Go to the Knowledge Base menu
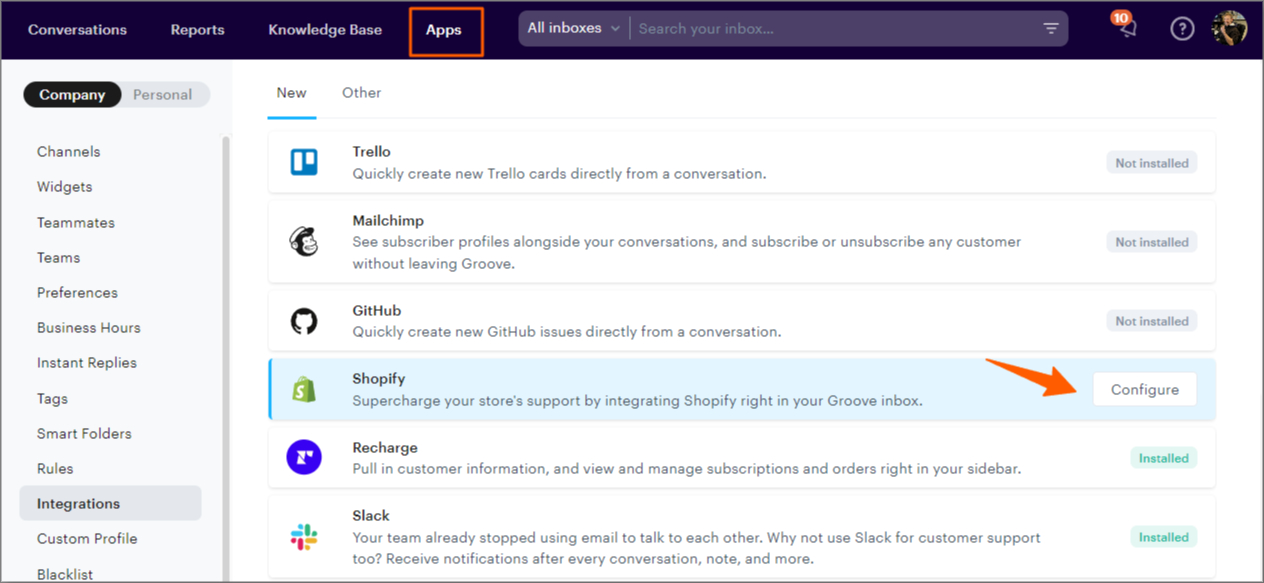 pos(325,30)
